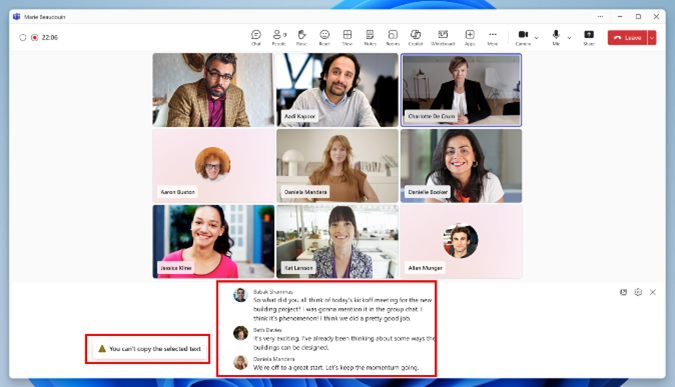Screen dimensions: 675x387
Task: Open title bar more options ellipsis
Action: pos(600,16)
